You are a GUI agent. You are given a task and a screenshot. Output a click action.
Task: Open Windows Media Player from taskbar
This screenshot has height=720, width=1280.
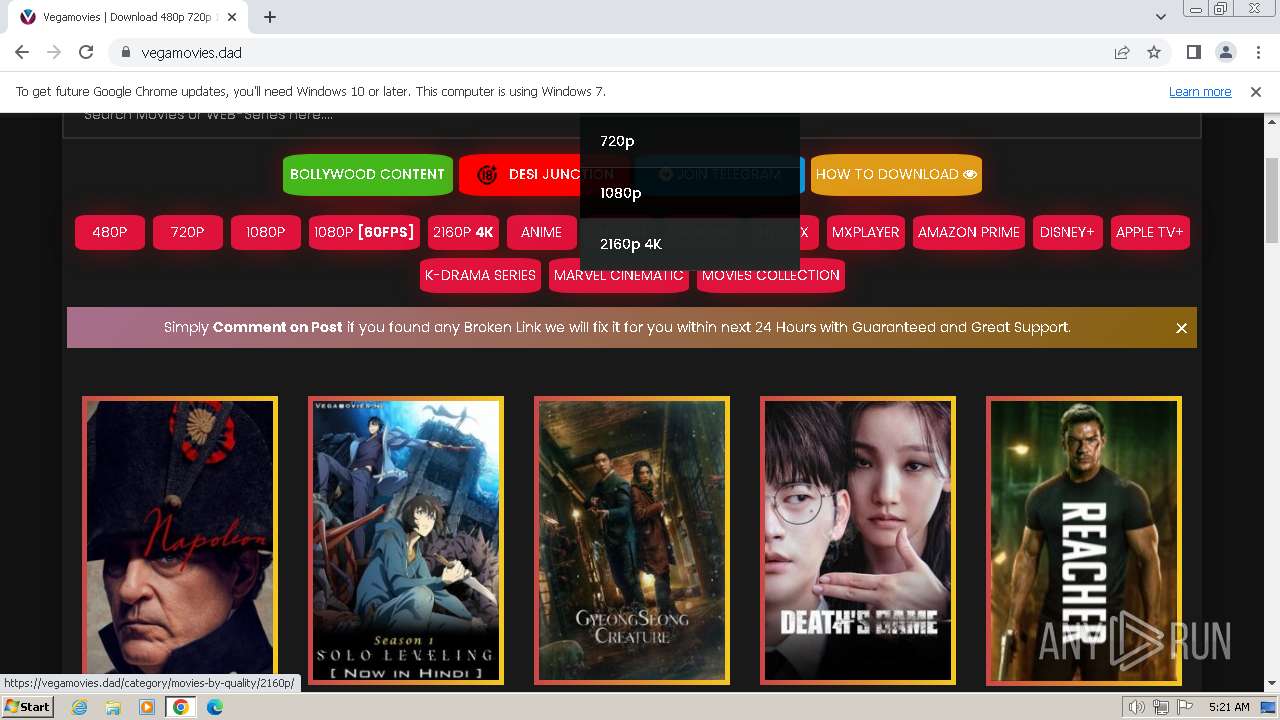tap(147, 707)
